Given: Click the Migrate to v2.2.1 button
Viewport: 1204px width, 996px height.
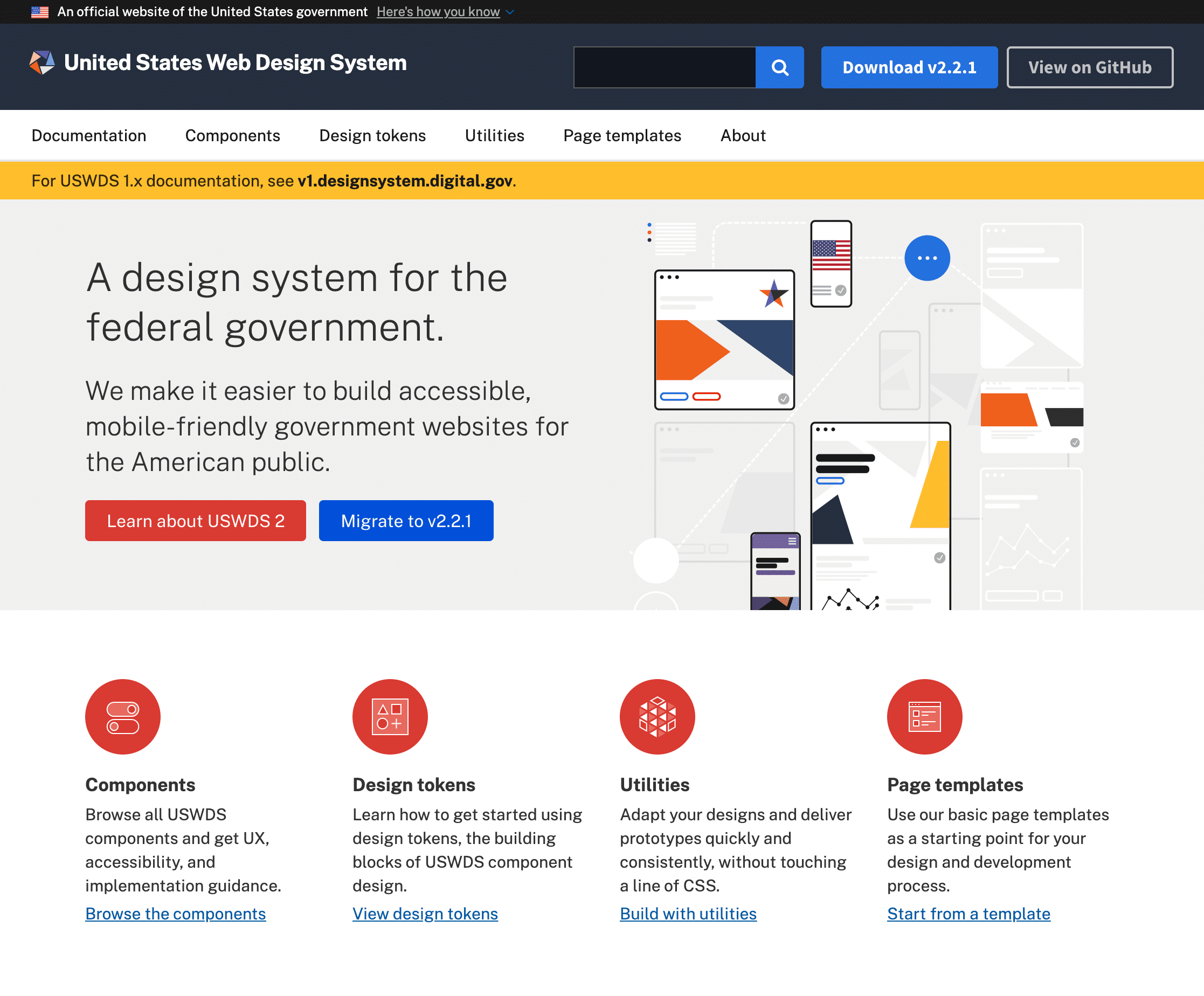Looking at the screenshot, I should pyautogui.click(x=406, y=521).
